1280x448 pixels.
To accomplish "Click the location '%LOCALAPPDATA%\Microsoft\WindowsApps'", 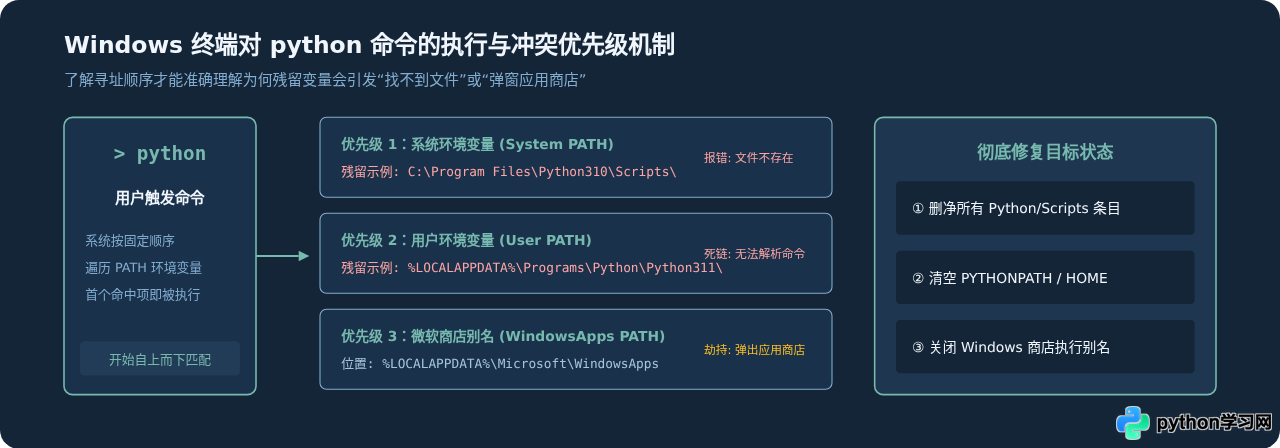I will (521, 364).
